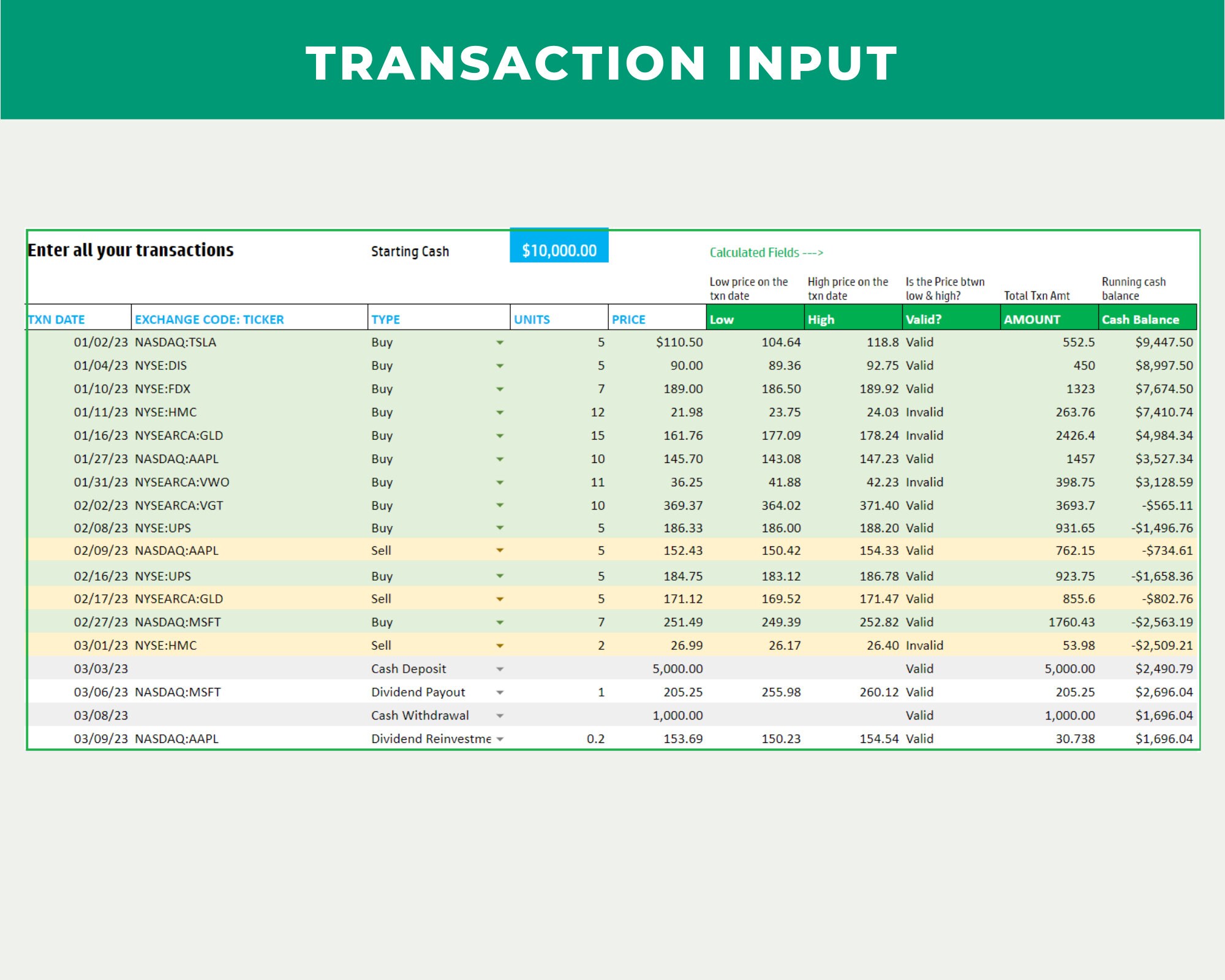The height and width of the screenshot is (980, 1225).
Task: Select the 0.2 units cell
Action: [x=559, y=739]
